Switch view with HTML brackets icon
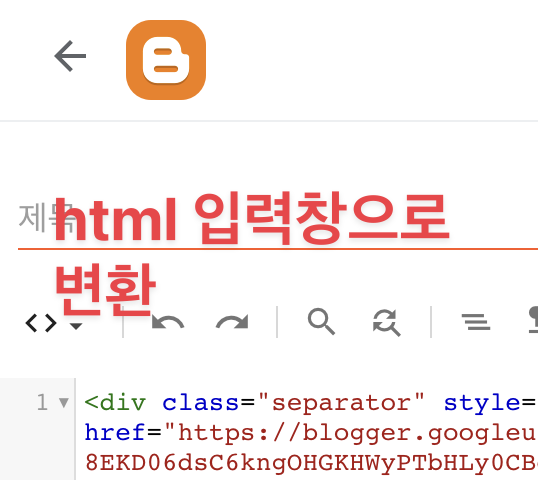Screen dimensions: 538x480 (x=41, y=323)
